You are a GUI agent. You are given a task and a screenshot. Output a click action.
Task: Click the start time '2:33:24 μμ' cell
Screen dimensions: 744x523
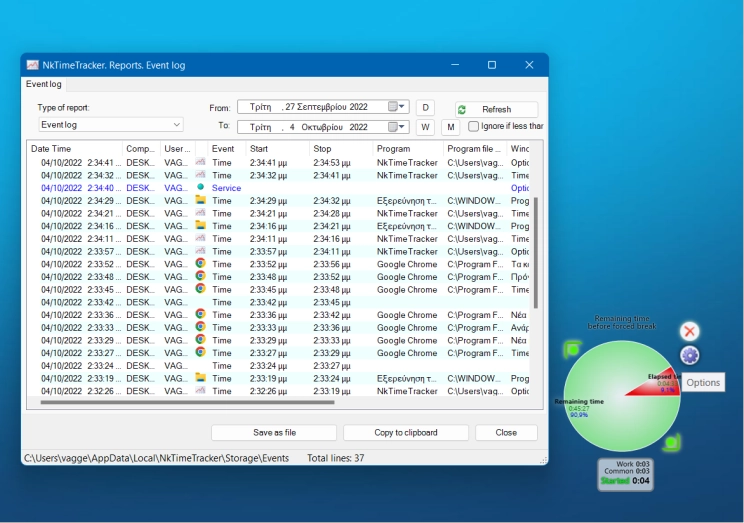click(x=268, y=366)
